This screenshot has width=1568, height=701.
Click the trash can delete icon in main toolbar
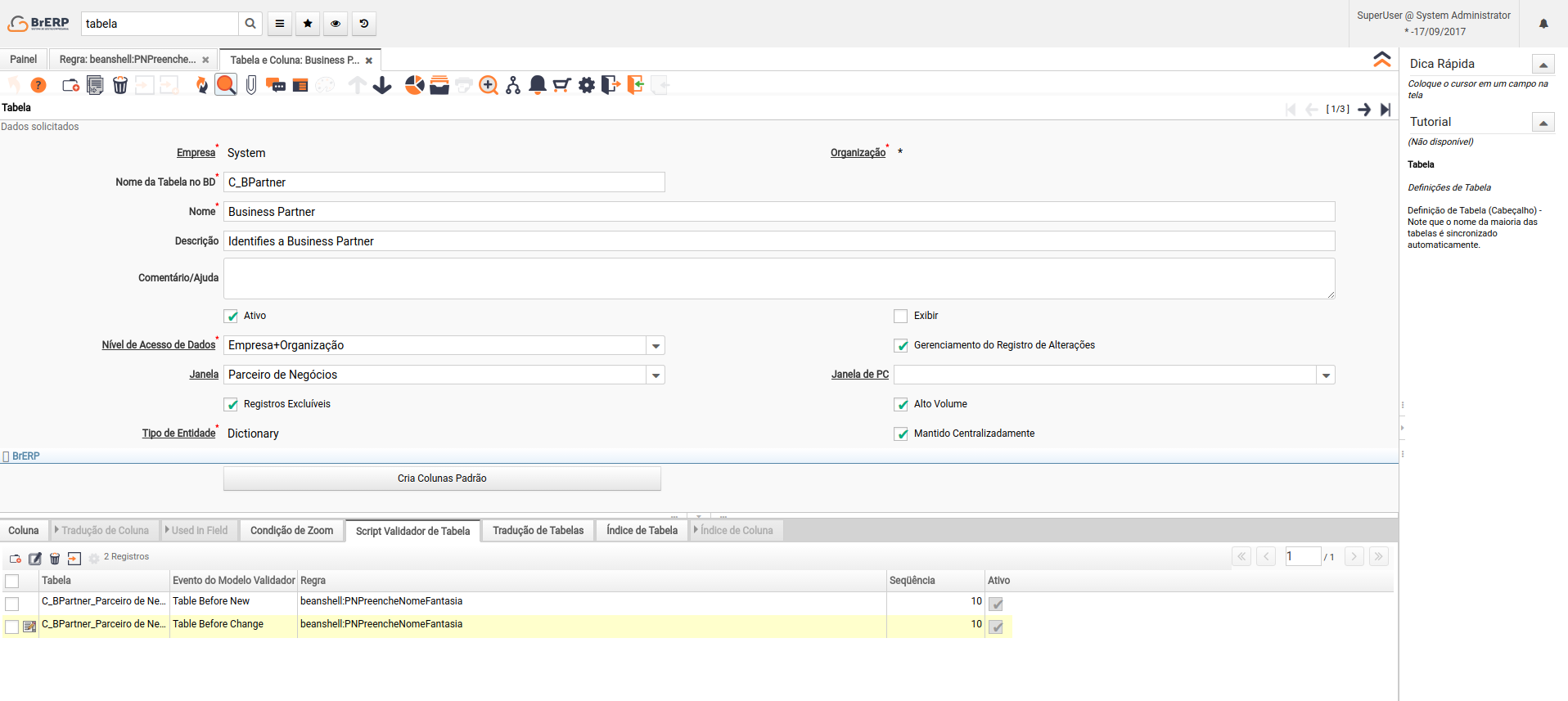tap(120, 85)
